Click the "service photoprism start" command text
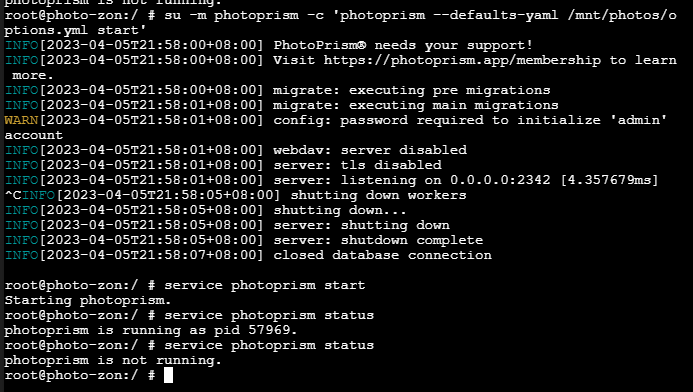The height and width of the screenshot is (392, 693). (265, 285)
